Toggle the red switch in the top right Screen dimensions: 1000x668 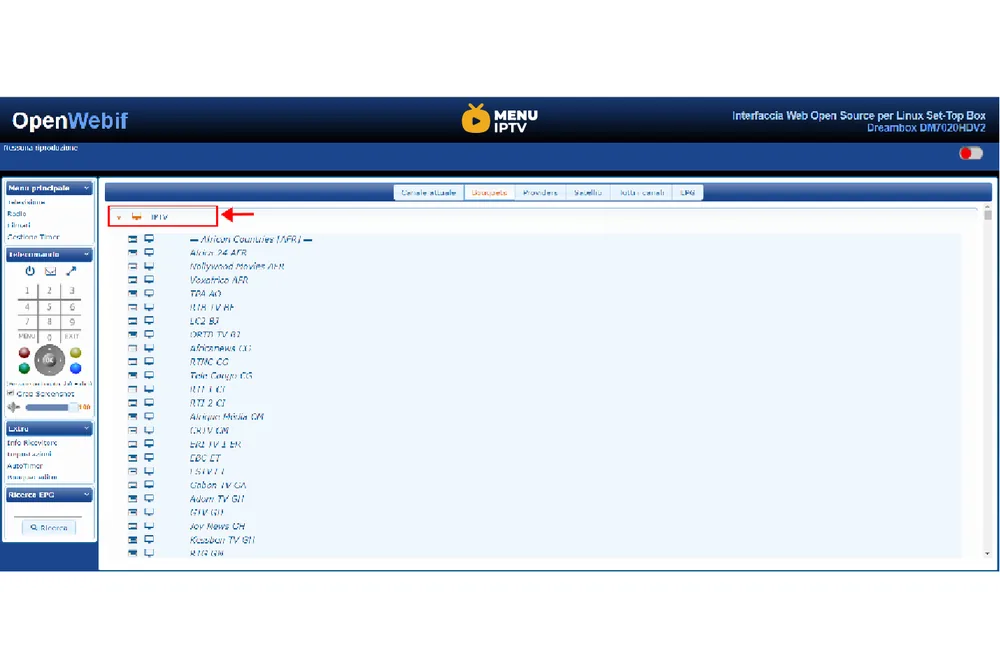point(971,153)
